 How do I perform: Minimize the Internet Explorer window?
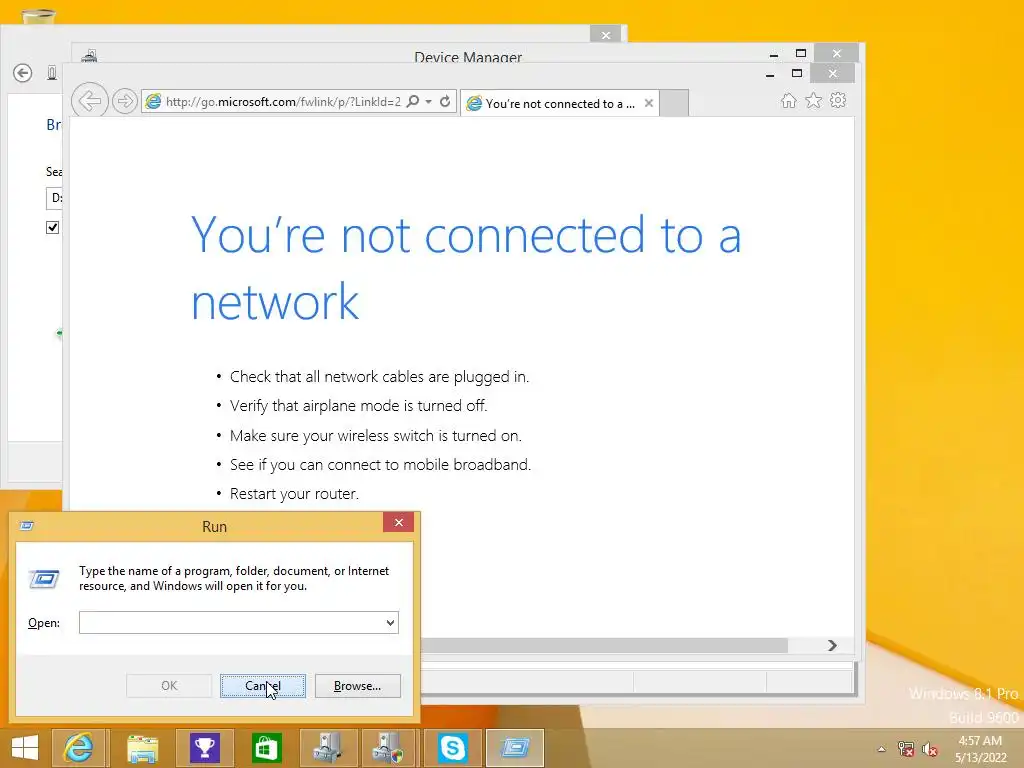[x=770, y=74]
